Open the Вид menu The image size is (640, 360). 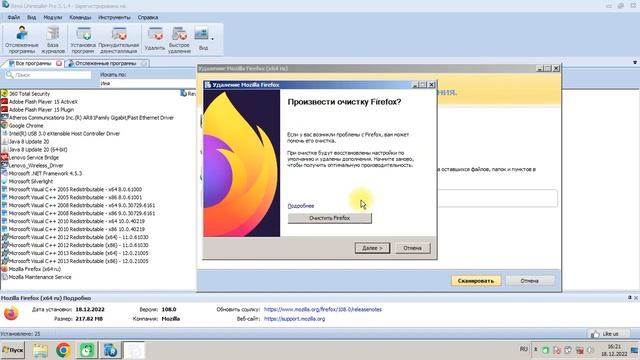pos(31,18)
